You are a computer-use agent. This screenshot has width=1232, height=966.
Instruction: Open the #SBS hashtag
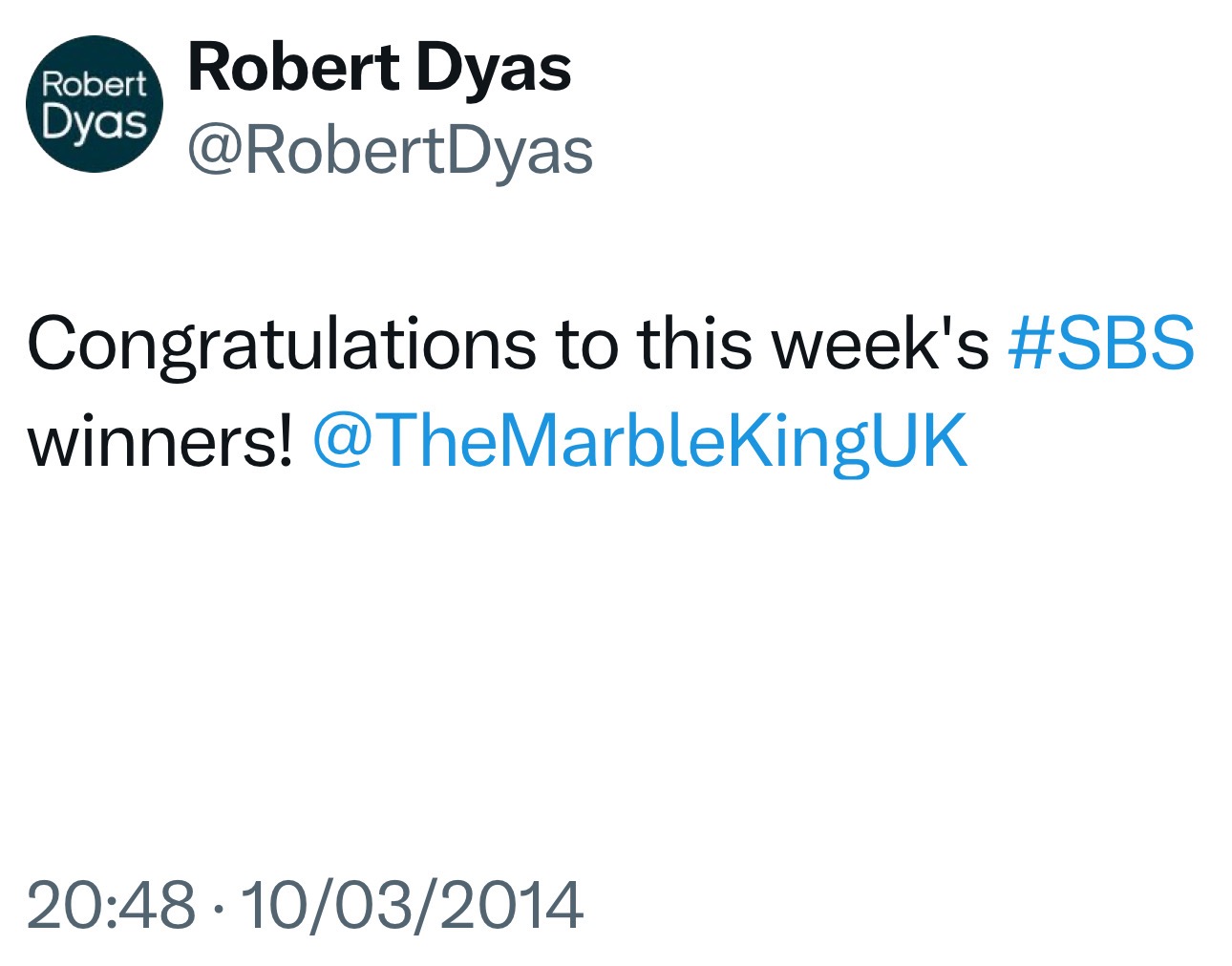point(1100,343)
